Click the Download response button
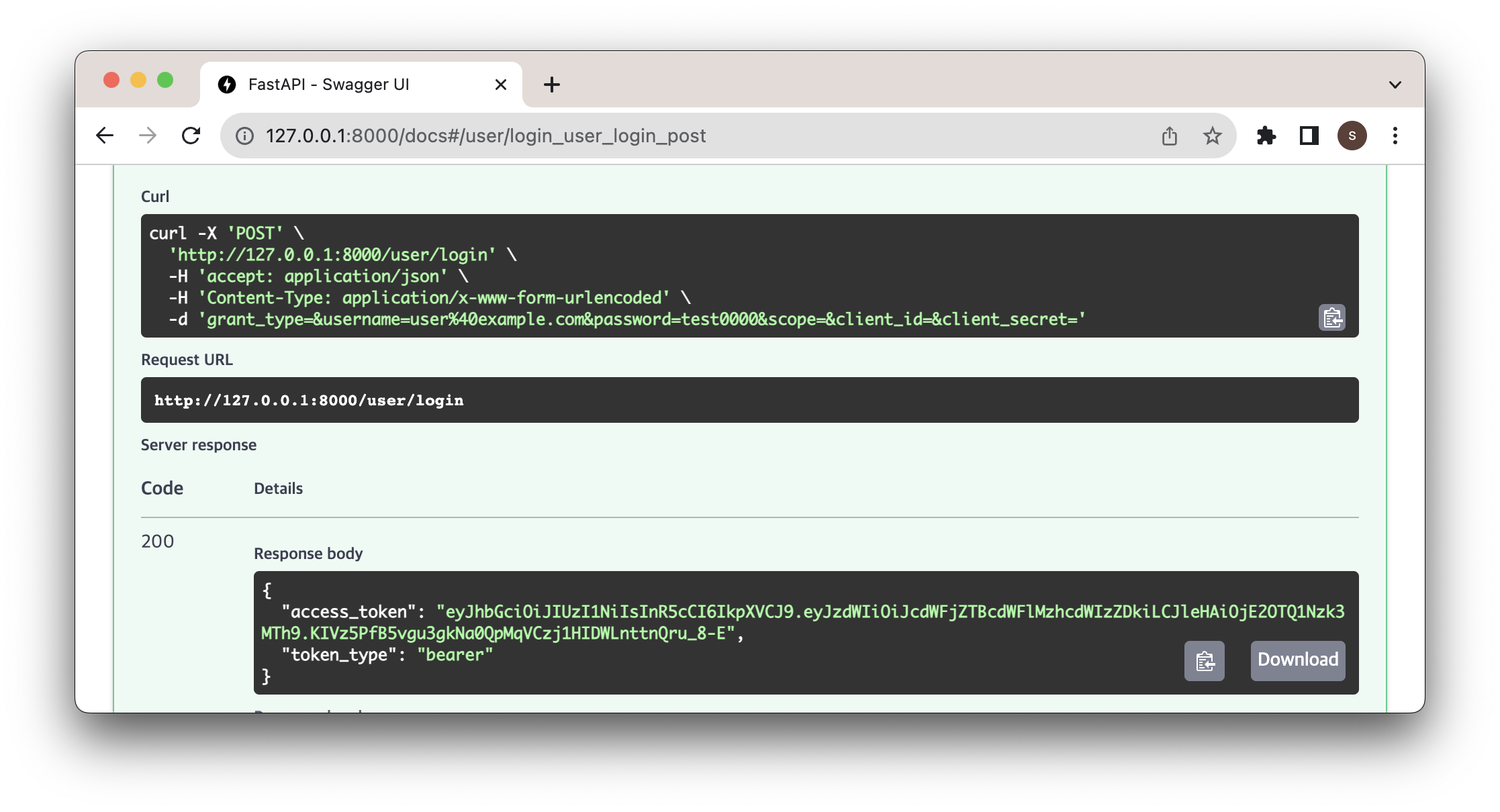Viewport: 1500px width, 812px height. click(x=1297, y=661)
